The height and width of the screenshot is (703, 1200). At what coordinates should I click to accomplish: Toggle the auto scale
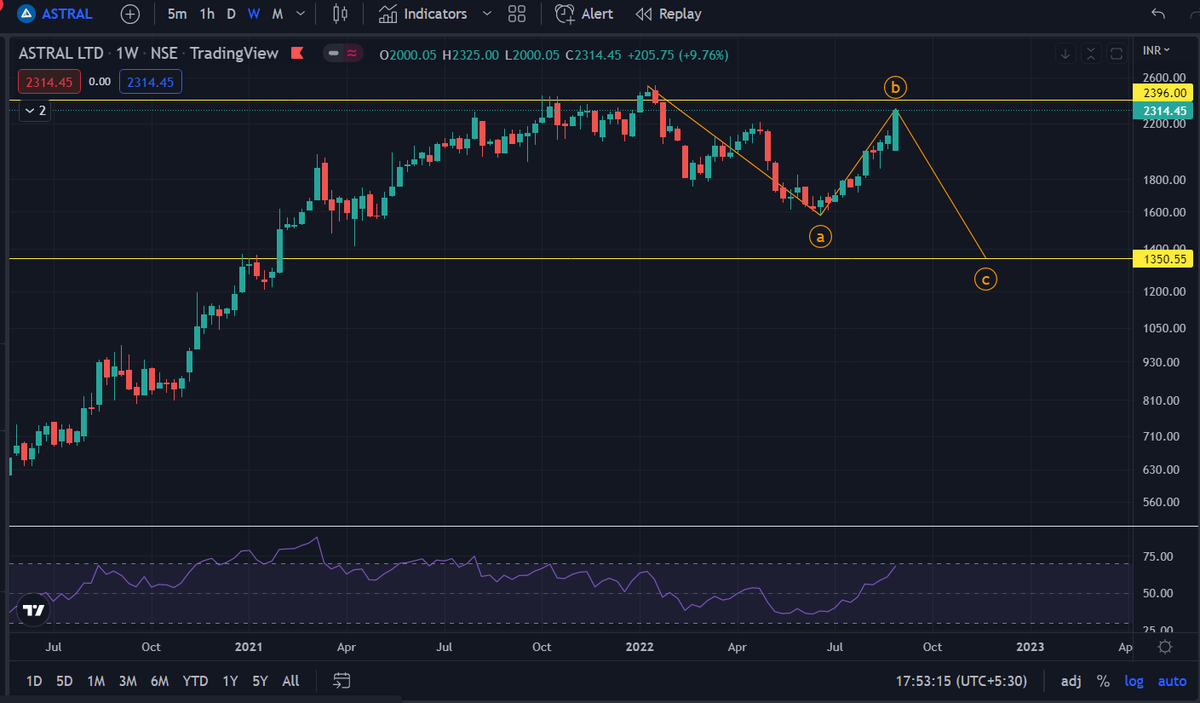click(x=1171, y=681)
